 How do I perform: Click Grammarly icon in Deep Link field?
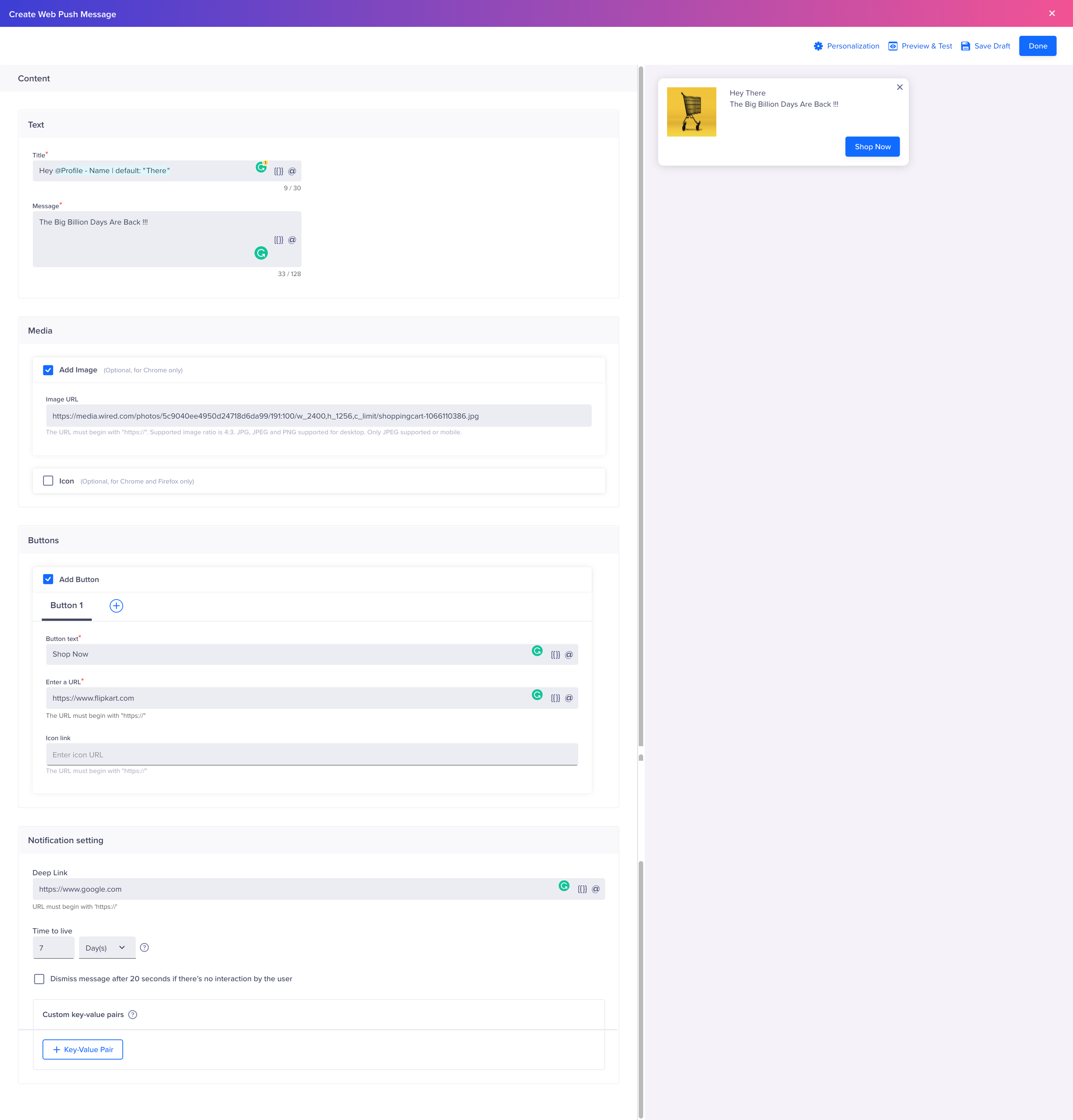(x=564, y=886)
